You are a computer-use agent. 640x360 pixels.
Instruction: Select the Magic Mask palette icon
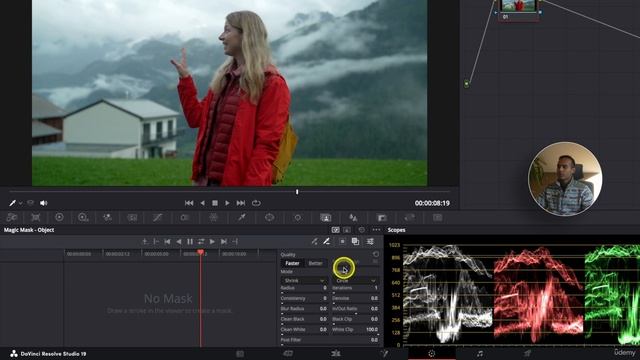coord(325,218)
